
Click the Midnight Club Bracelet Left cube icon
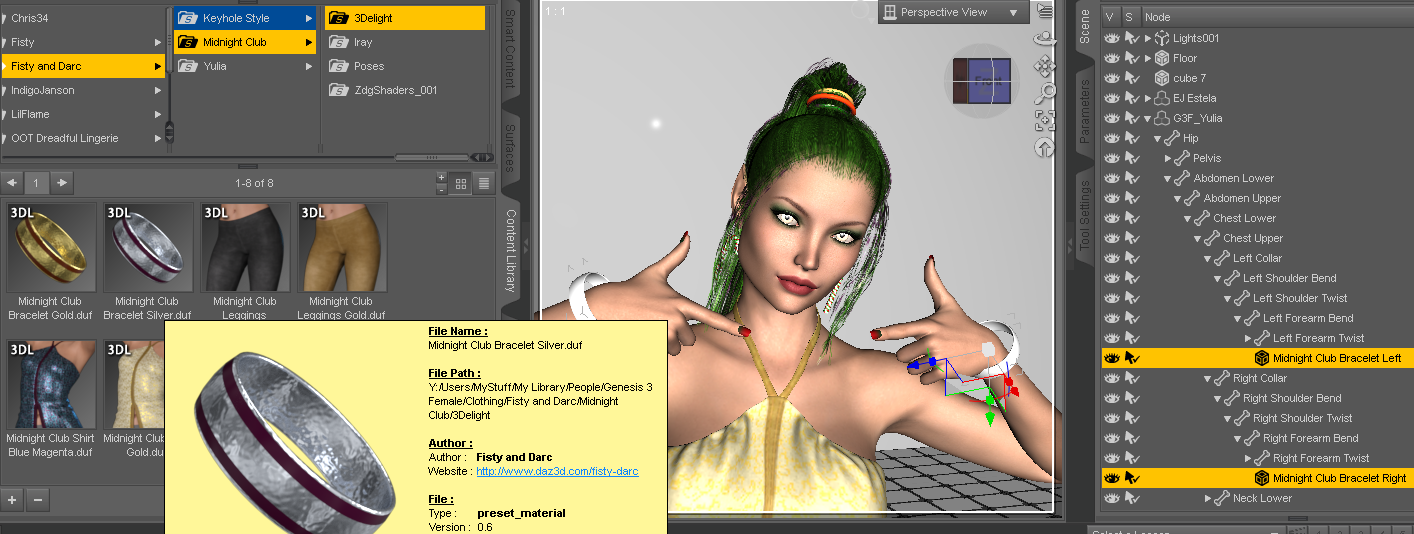click(x=1262, y=358)
